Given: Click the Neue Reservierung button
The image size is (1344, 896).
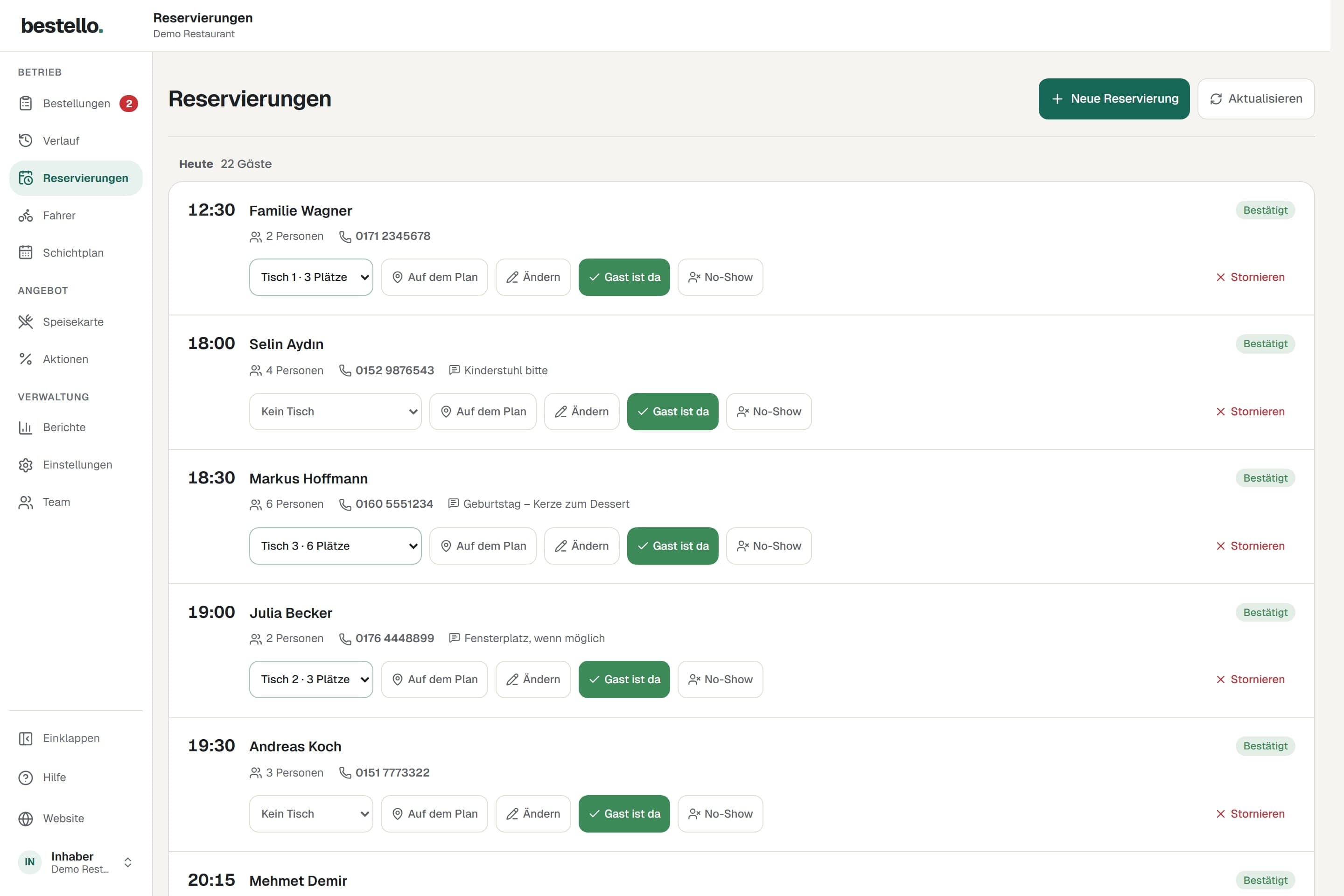Looking at the screenshot, I should pos(1114,99).
